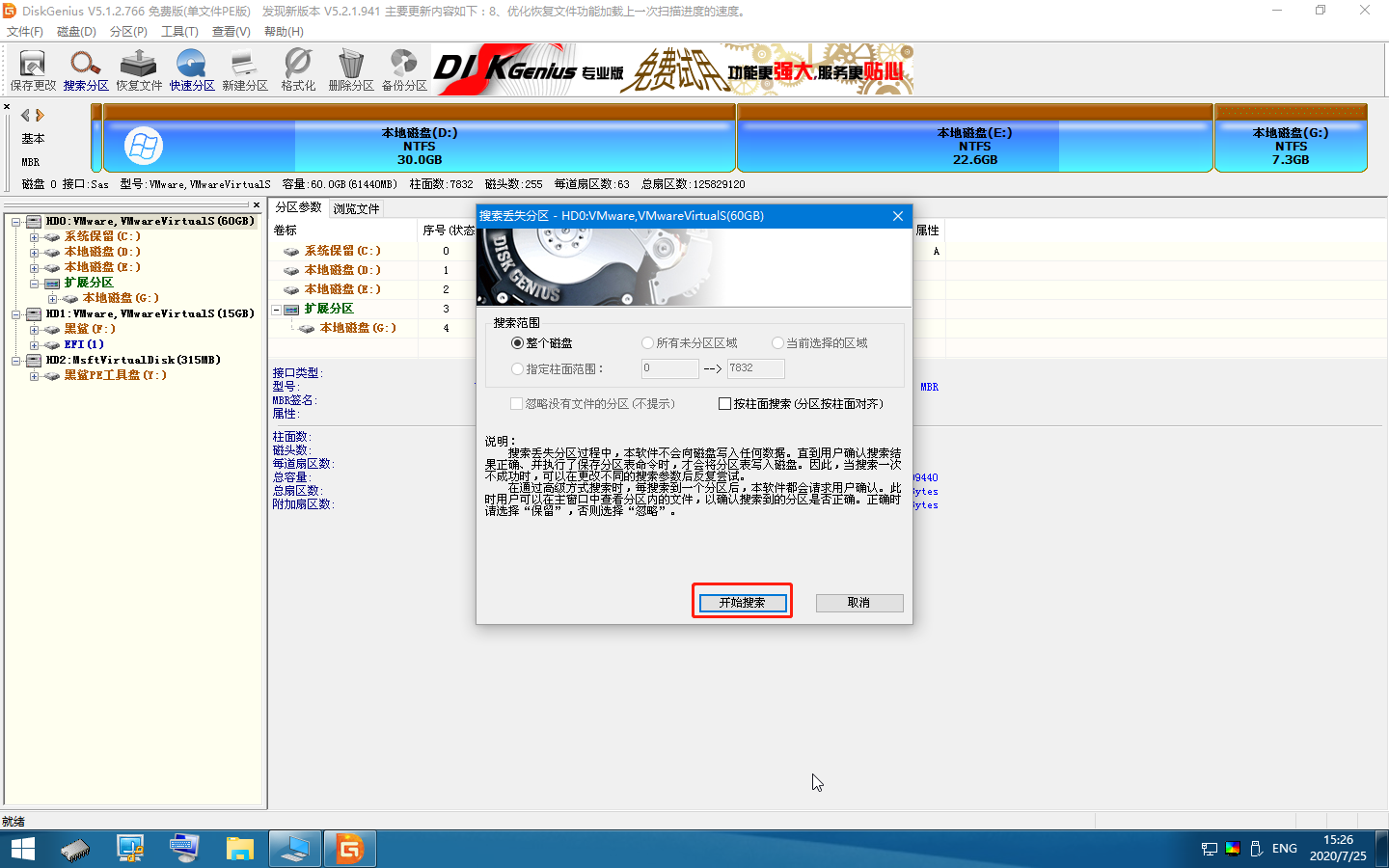
Task: Go to the next disk with the orange right arrow
Action: 40,115
